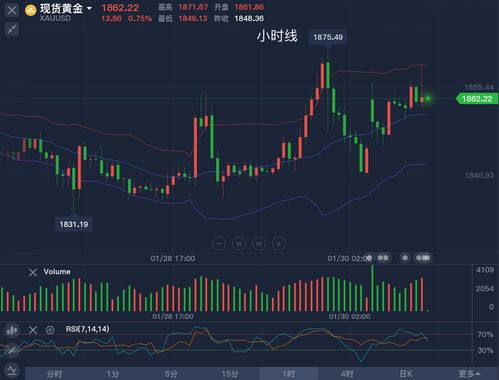
Task: Click the 1861.86 开盘 value
Action: pos(249,7)
